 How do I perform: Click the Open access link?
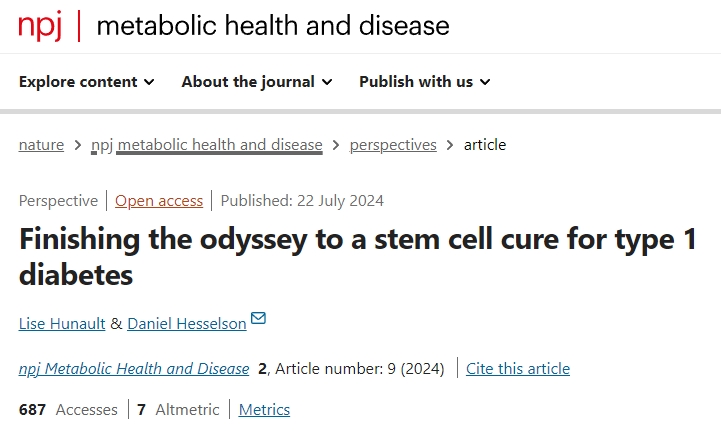pos(159,201)
